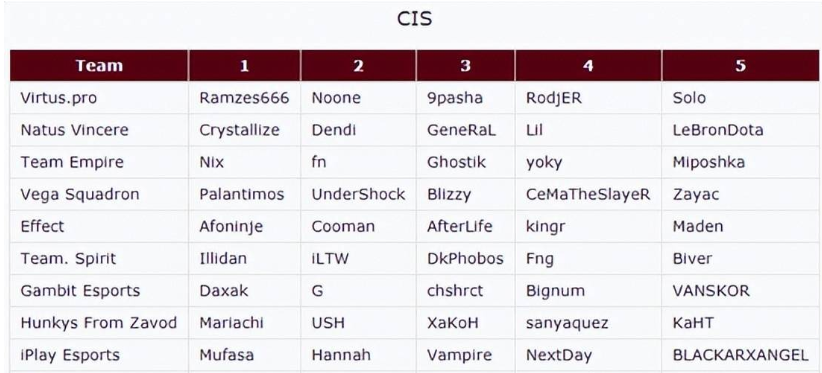This screenshot has width=822, height=373.
Task: Select player iLTW
Action: 330,259
